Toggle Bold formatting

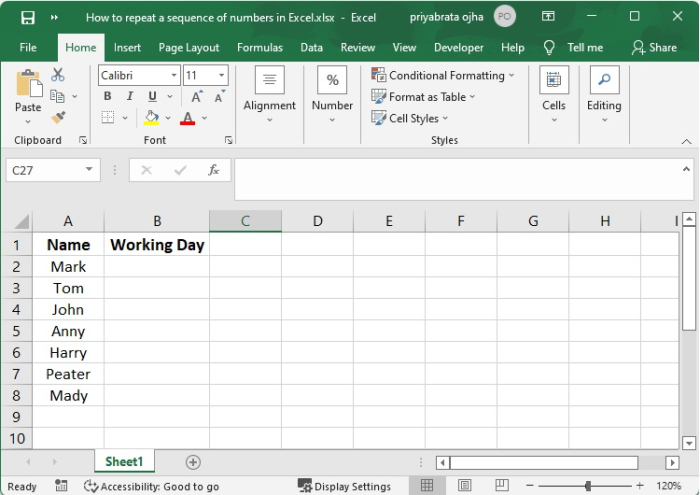pos(108,96)
